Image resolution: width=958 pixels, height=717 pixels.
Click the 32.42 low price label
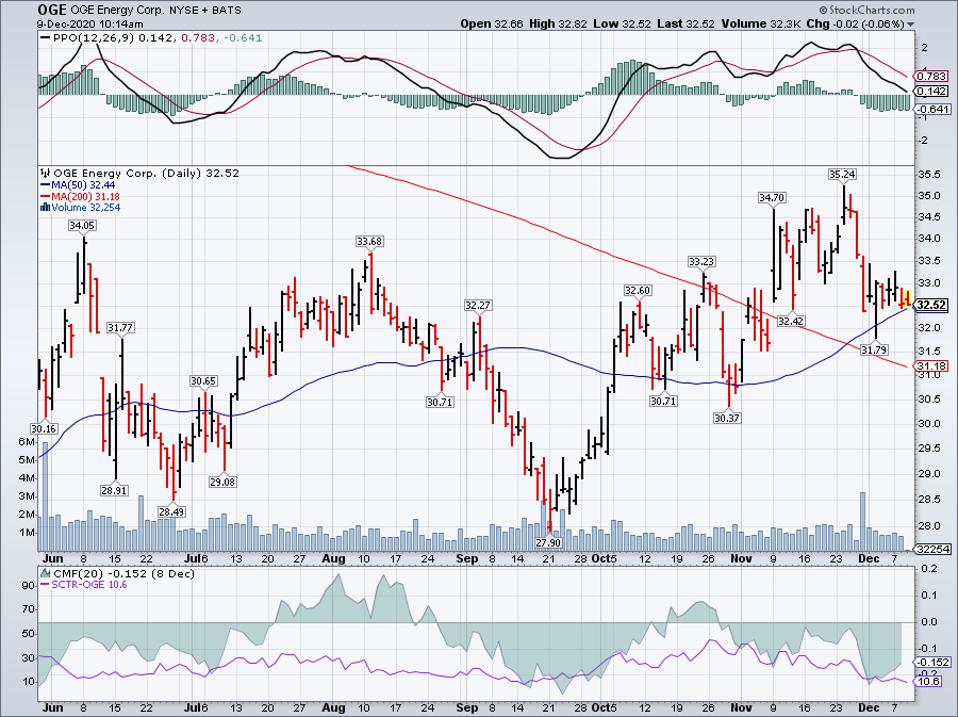[792, 321]
